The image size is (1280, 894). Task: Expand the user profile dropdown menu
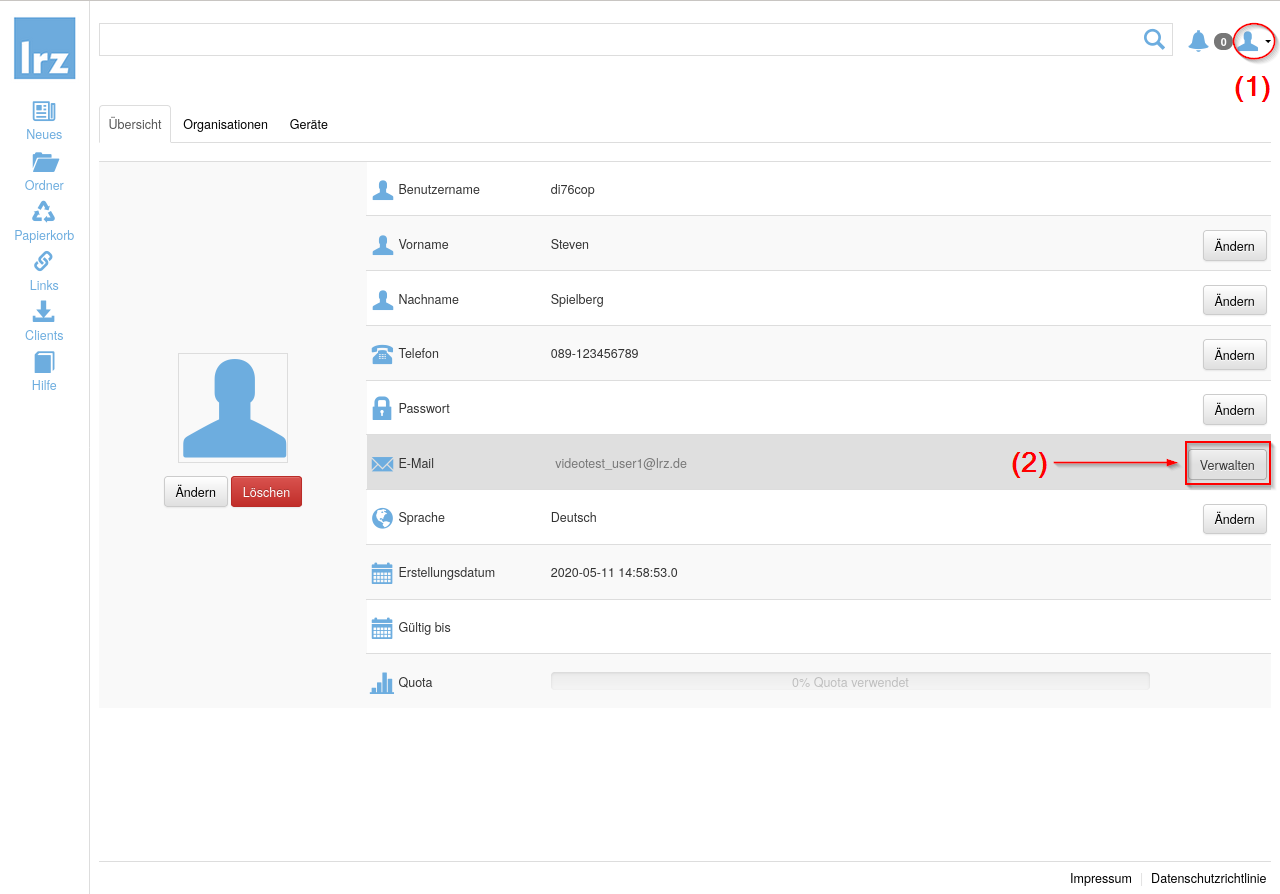tap(1254, 41)
